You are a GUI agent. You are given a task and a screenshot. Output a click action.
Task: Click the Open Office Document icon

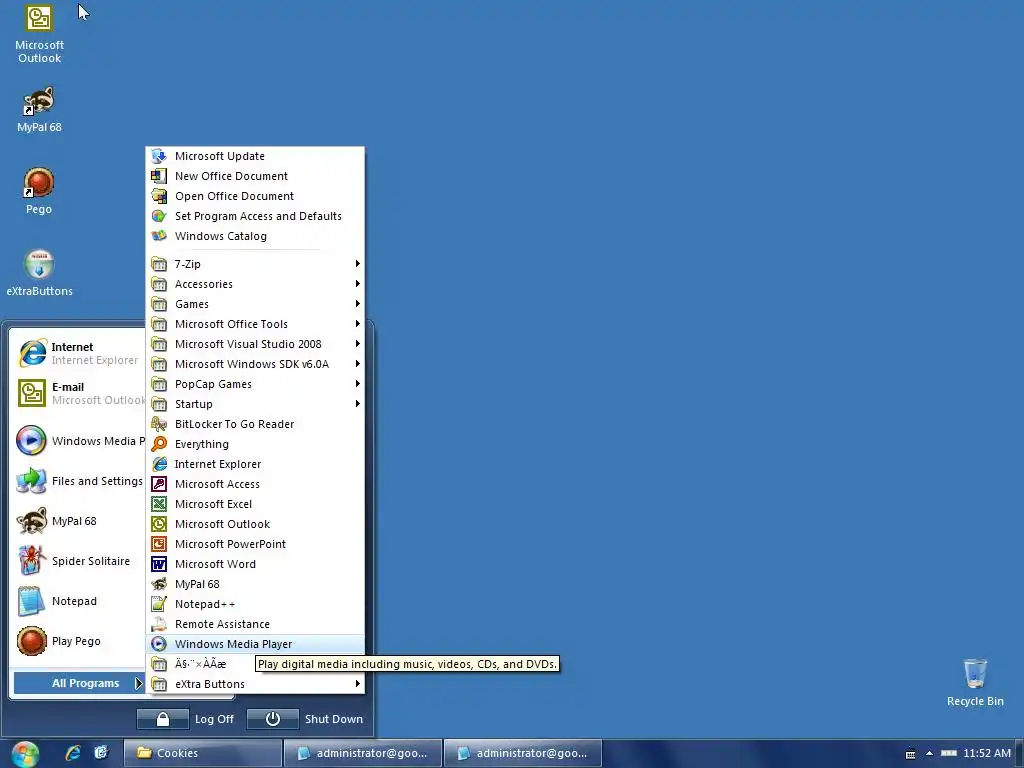(x=159, y=196)
